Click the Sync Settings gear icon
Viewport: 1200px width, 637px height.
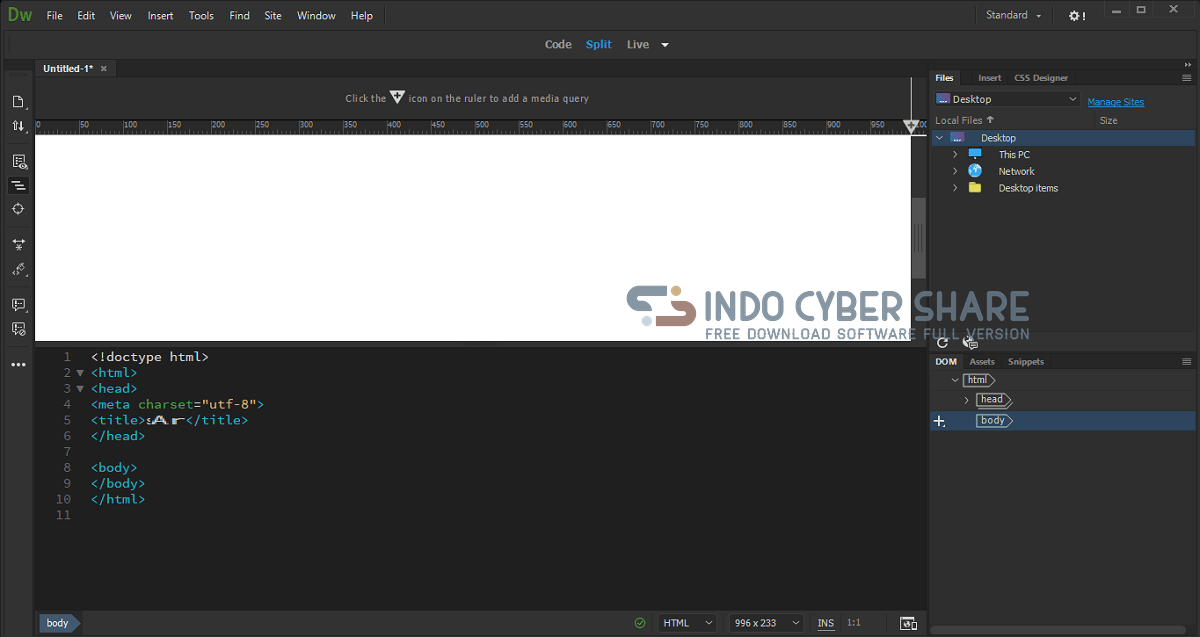[1076, 16]
